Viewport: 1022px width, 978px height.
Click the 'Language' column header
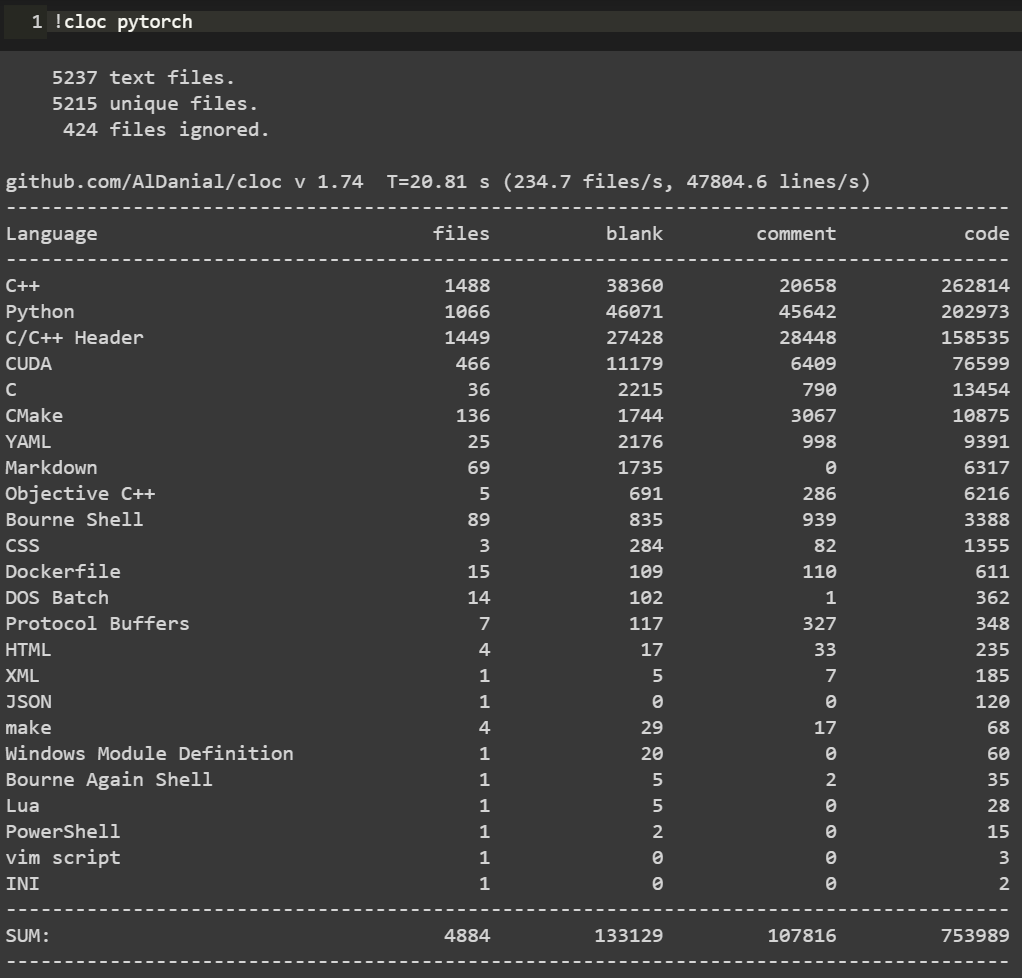point(52,234)
